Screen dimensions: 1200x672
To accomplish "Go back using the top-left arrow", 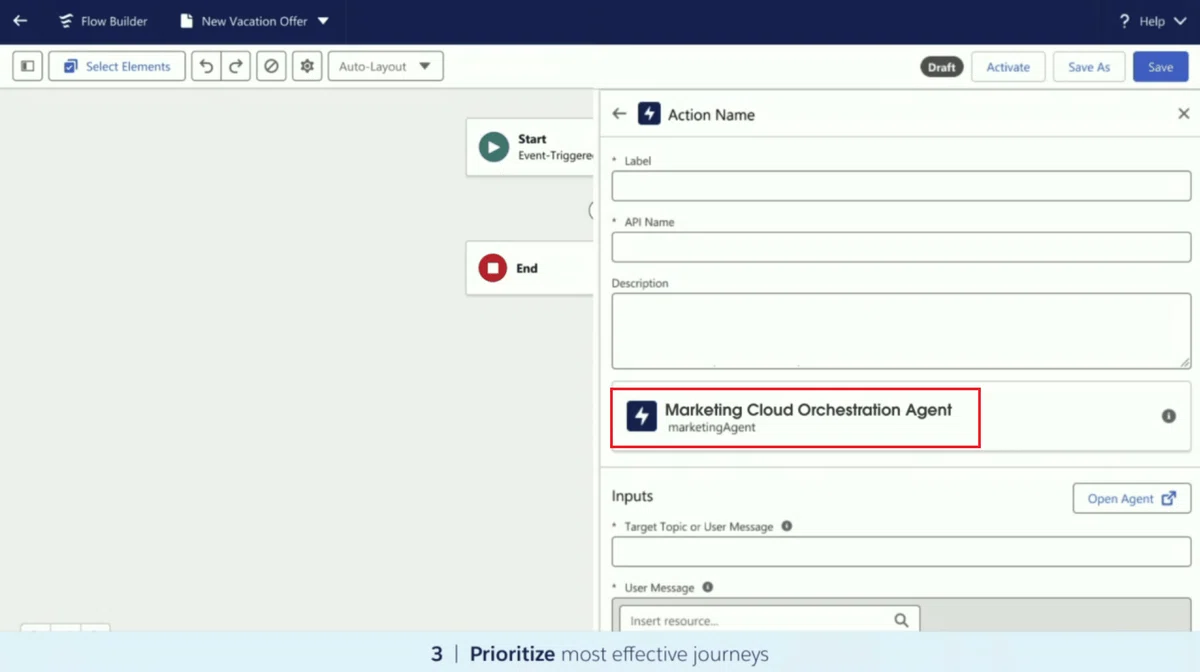I will coord(20,21).
